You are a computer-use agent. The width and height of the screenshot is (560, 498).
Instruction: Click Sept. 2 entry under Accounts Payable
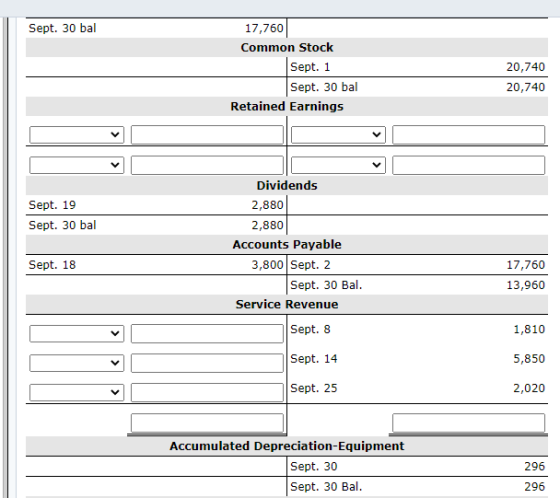click(310, 265)
